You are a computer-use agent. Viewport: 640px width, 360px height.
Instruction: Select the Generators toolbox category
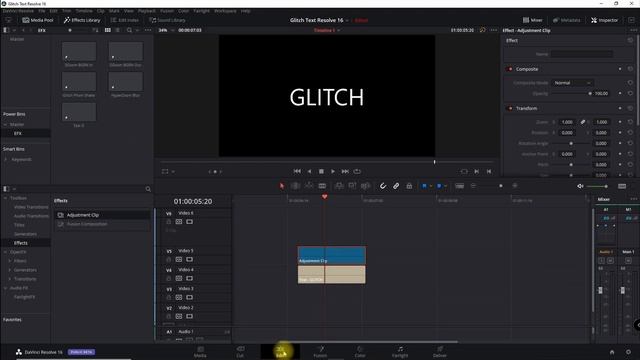(x=25, y=234)
